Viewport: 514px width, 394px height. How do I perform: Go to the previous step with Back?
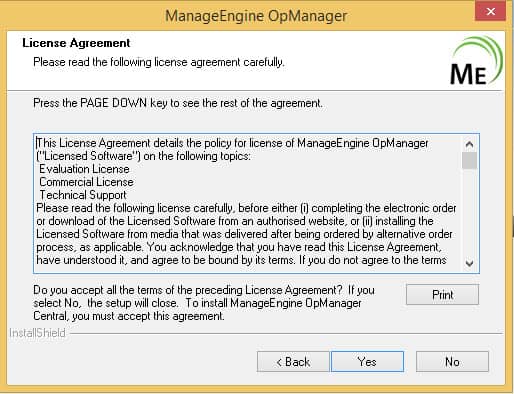(x=293, y=361)
